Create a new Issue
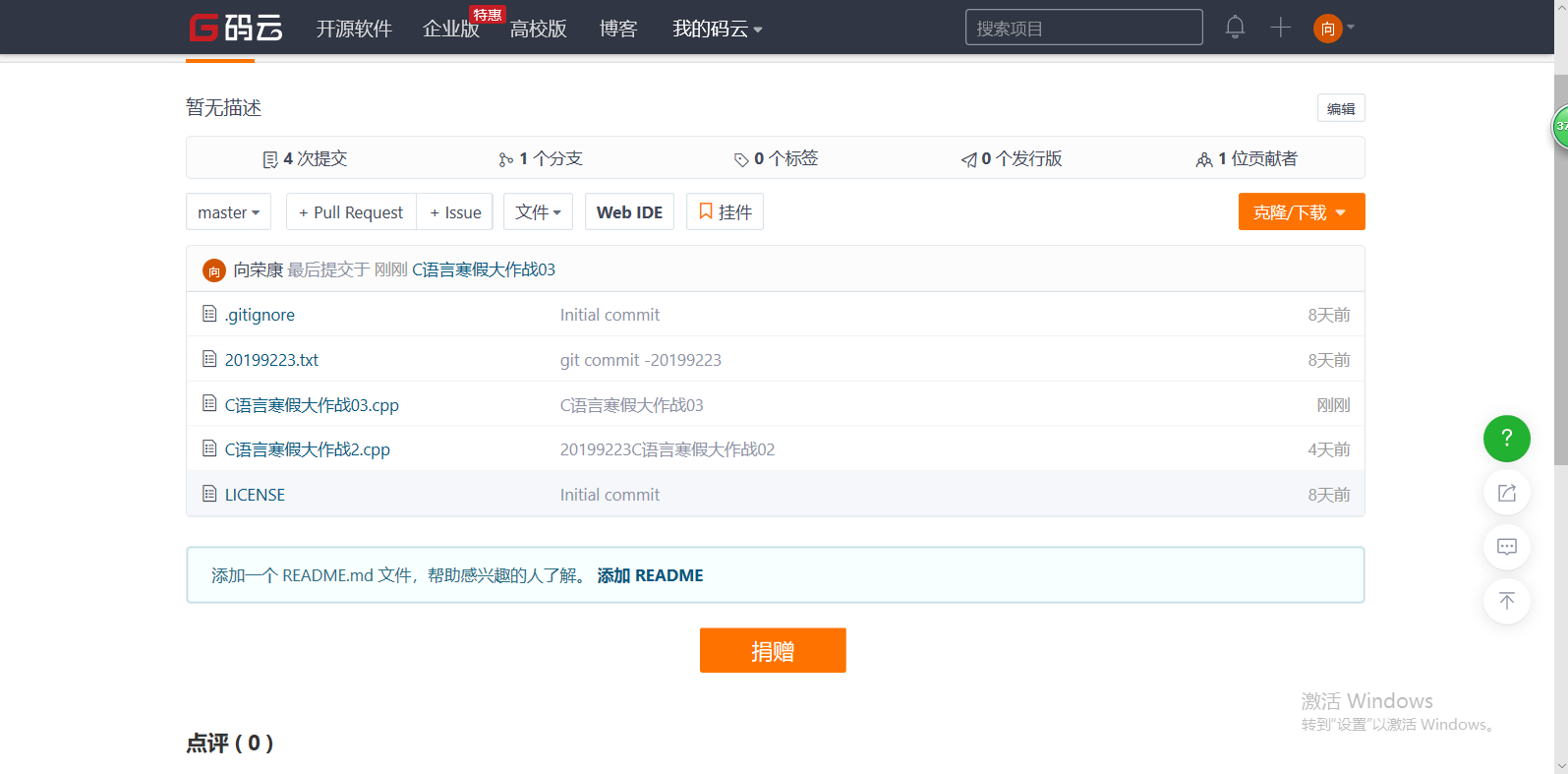The width and height of the screenshot is (1568, 774). (x=455, y=212)
